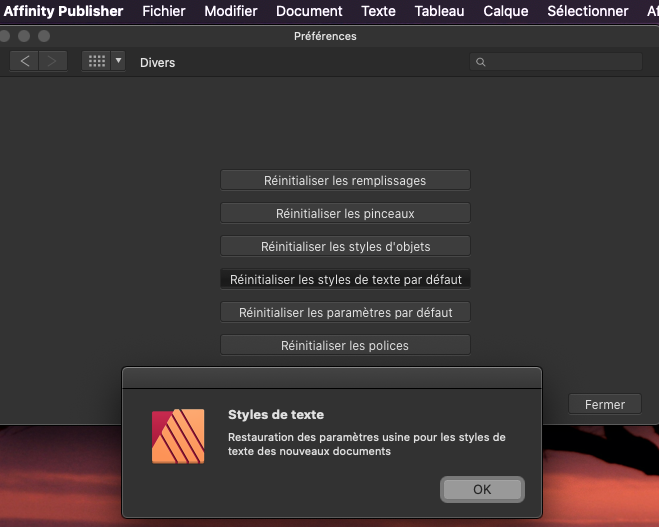Click the magnifier icon in search box

pos(481,62)
